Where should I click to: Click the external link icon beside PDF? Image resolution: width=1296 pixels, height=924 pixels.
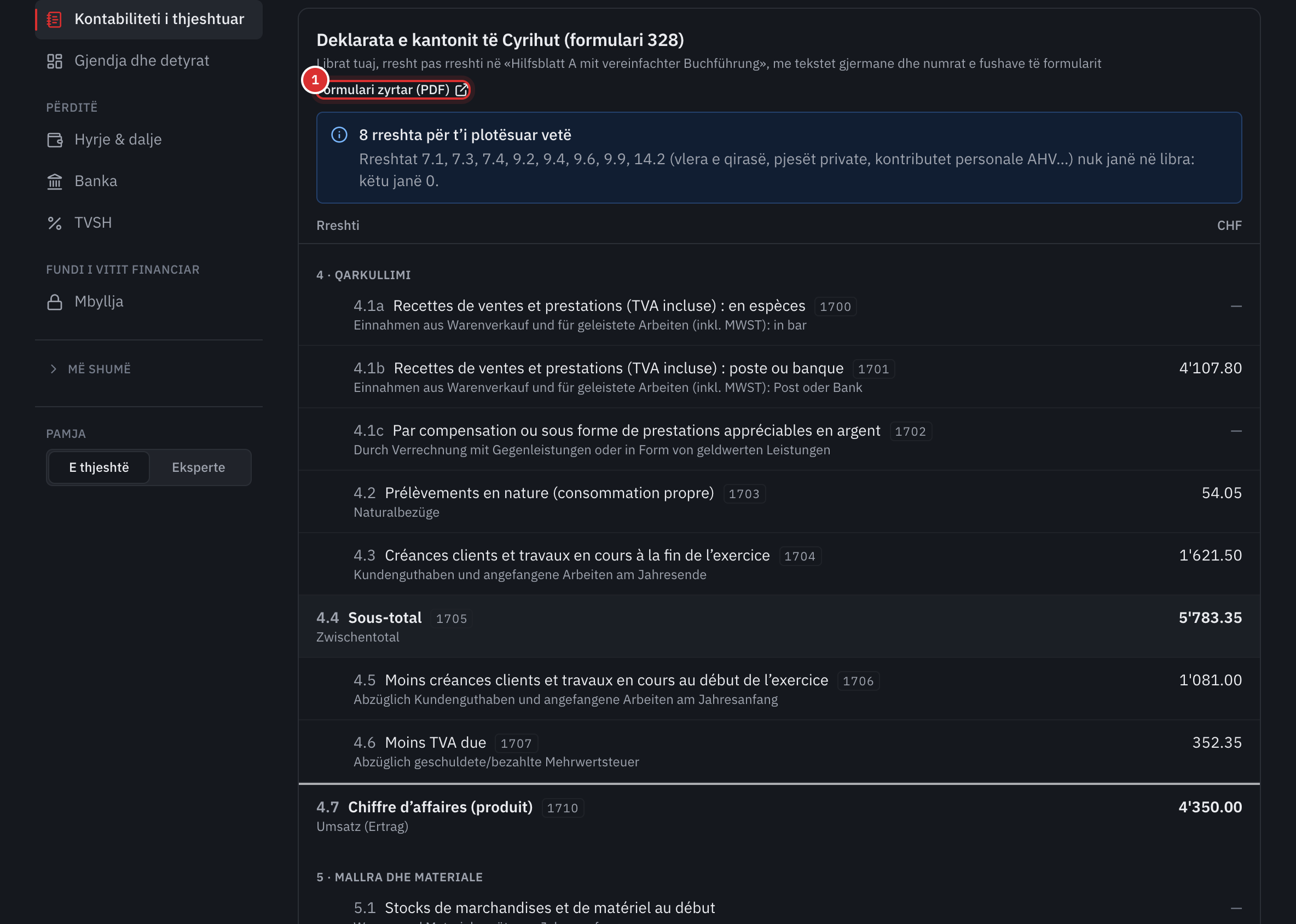(x=461, y=90)
